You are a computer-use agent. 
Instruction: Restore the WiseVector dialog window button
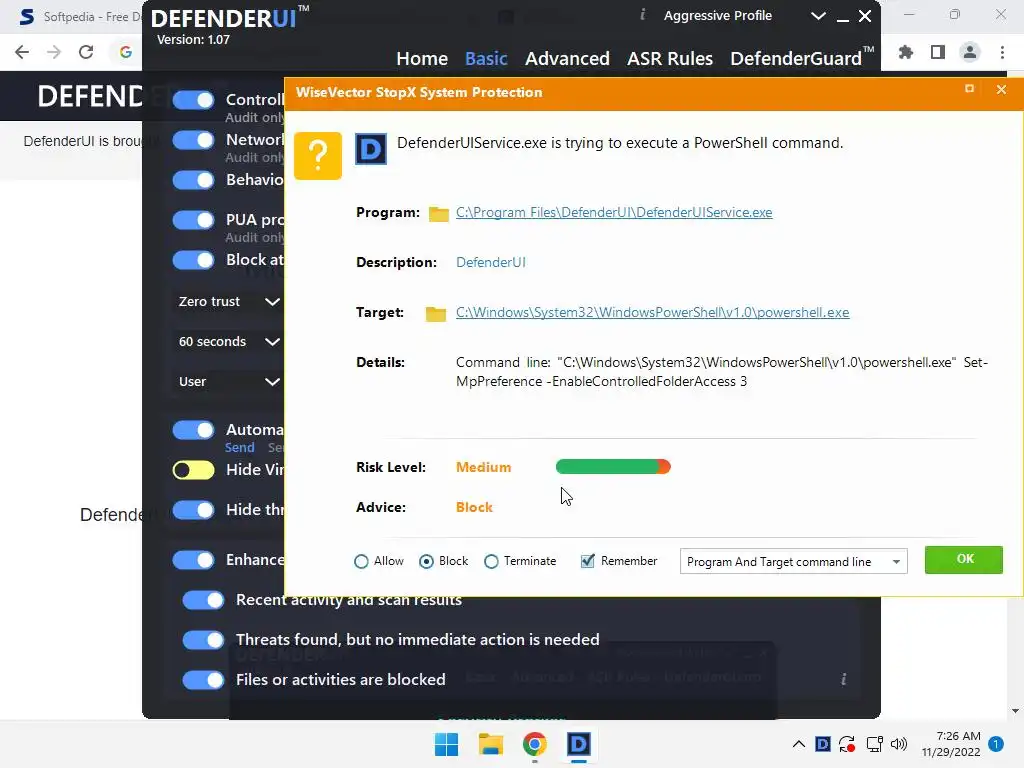click(x=969, y=89)
